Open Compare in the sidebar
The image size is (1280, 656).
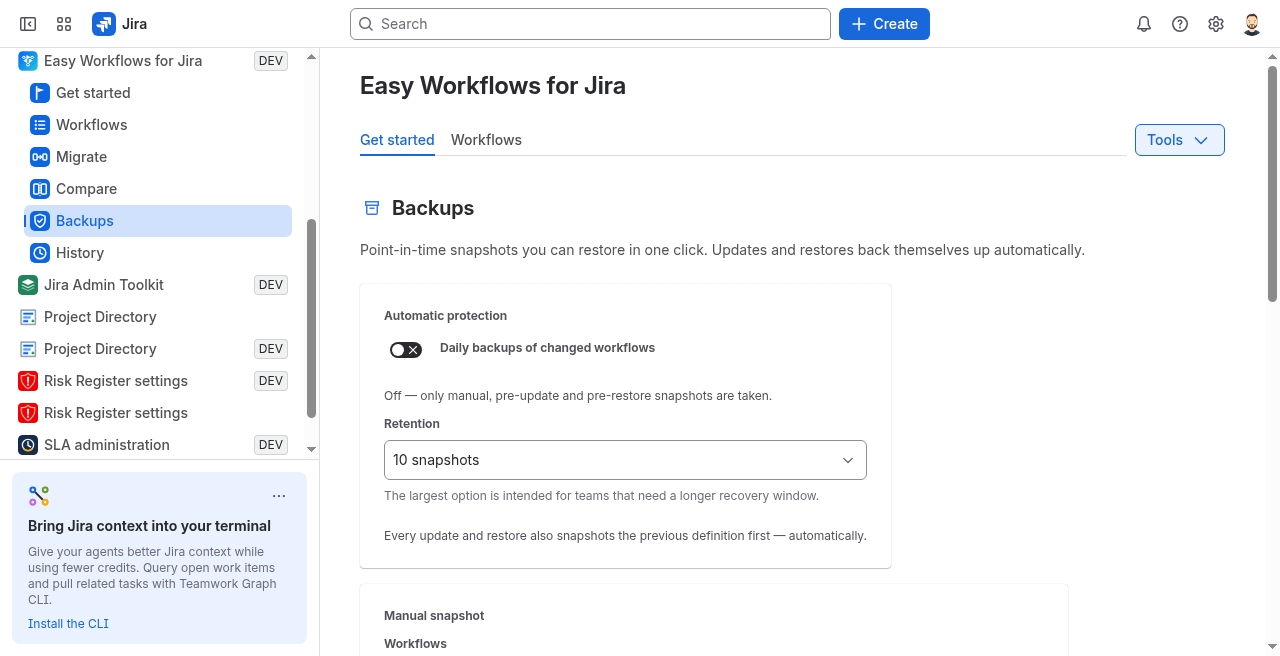[158, 189]
